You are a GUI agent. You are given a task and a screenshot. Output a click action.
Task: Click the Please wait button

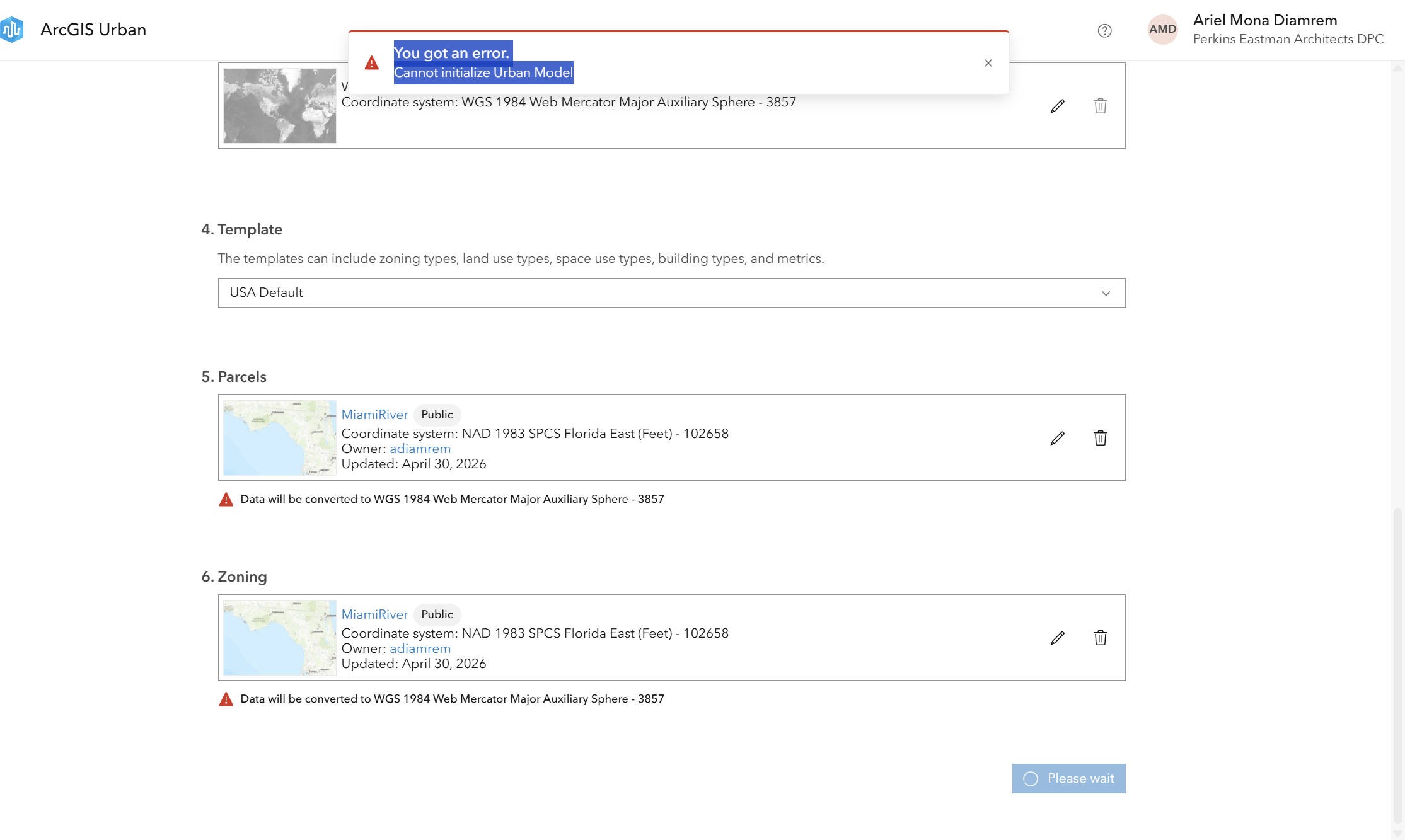[x=1068, y=779]
